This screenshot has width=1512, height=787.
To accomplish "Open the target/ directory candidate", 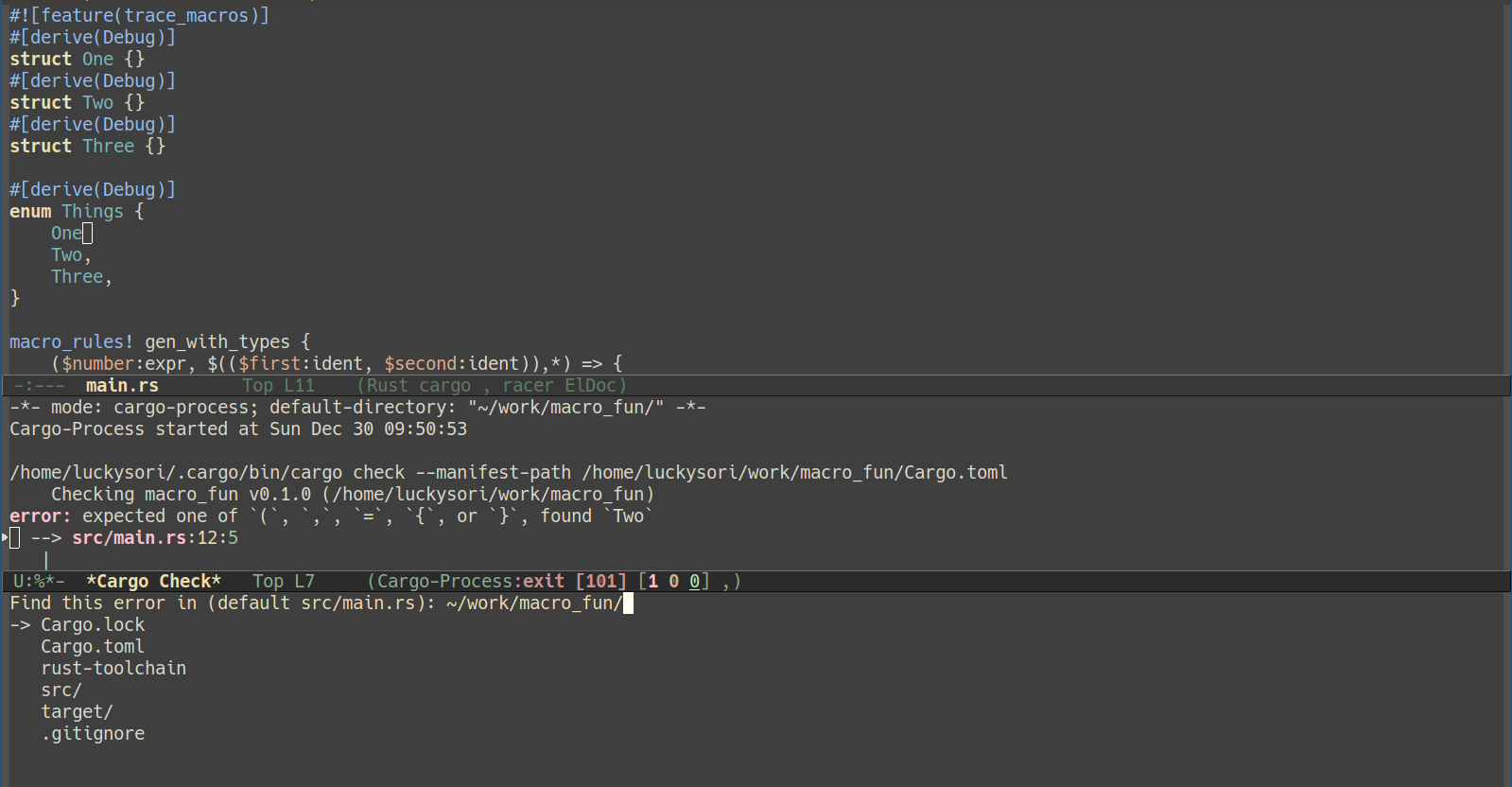I will click(x=77, y=712).
